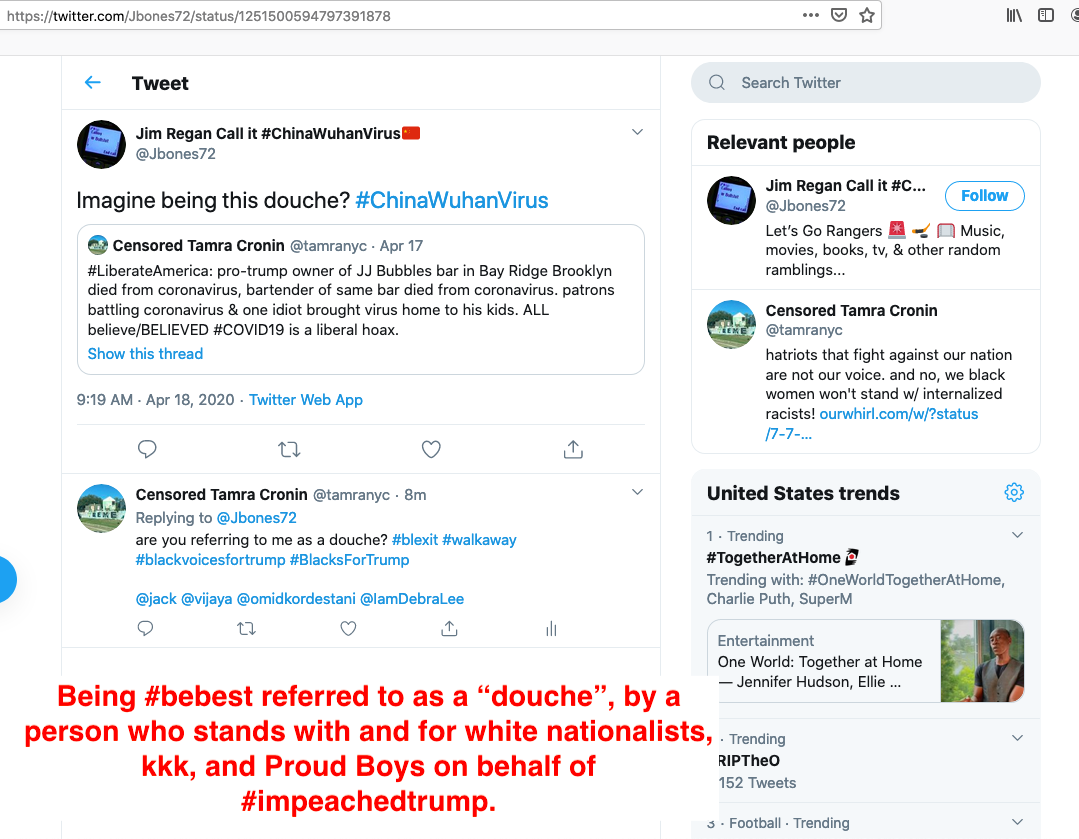Like the reply from Censored Tamra Cronin

tap(348, 629)
